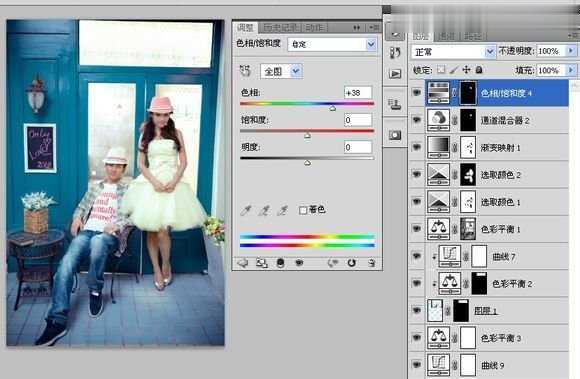
Task: Open the 自定 preset dropdown
Action: pyautogui.click(x=332, y=44)
